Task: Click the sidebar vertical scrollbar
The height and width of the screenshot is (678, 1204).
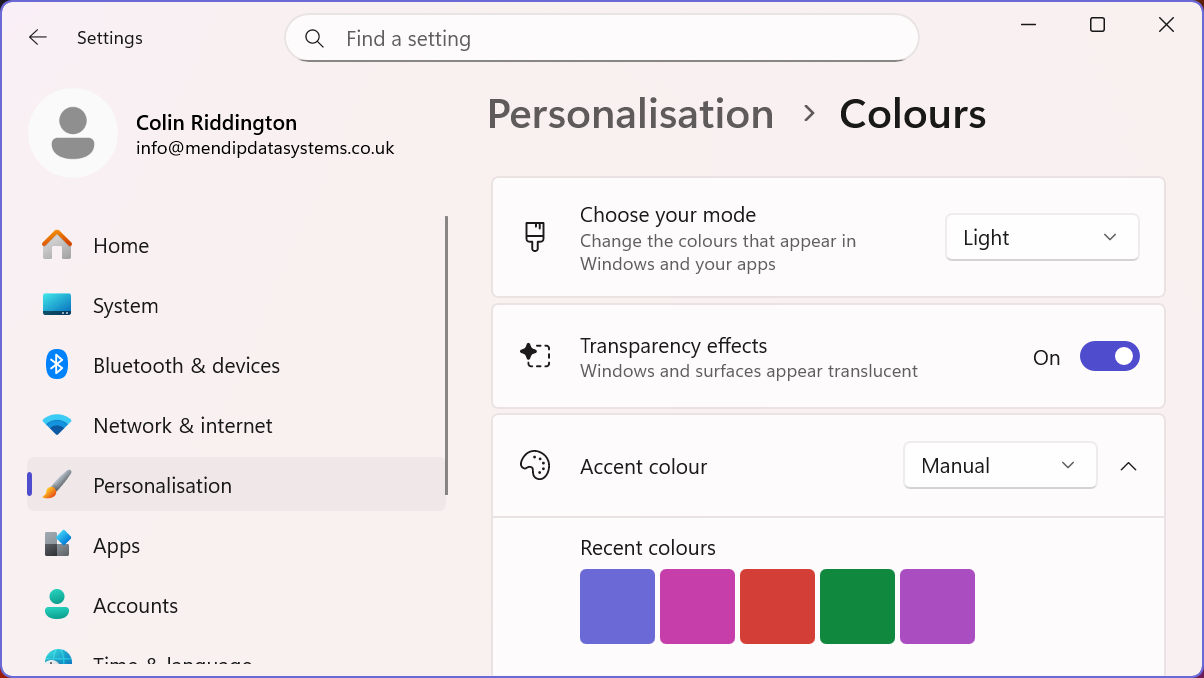Action: tap(446, 355)
